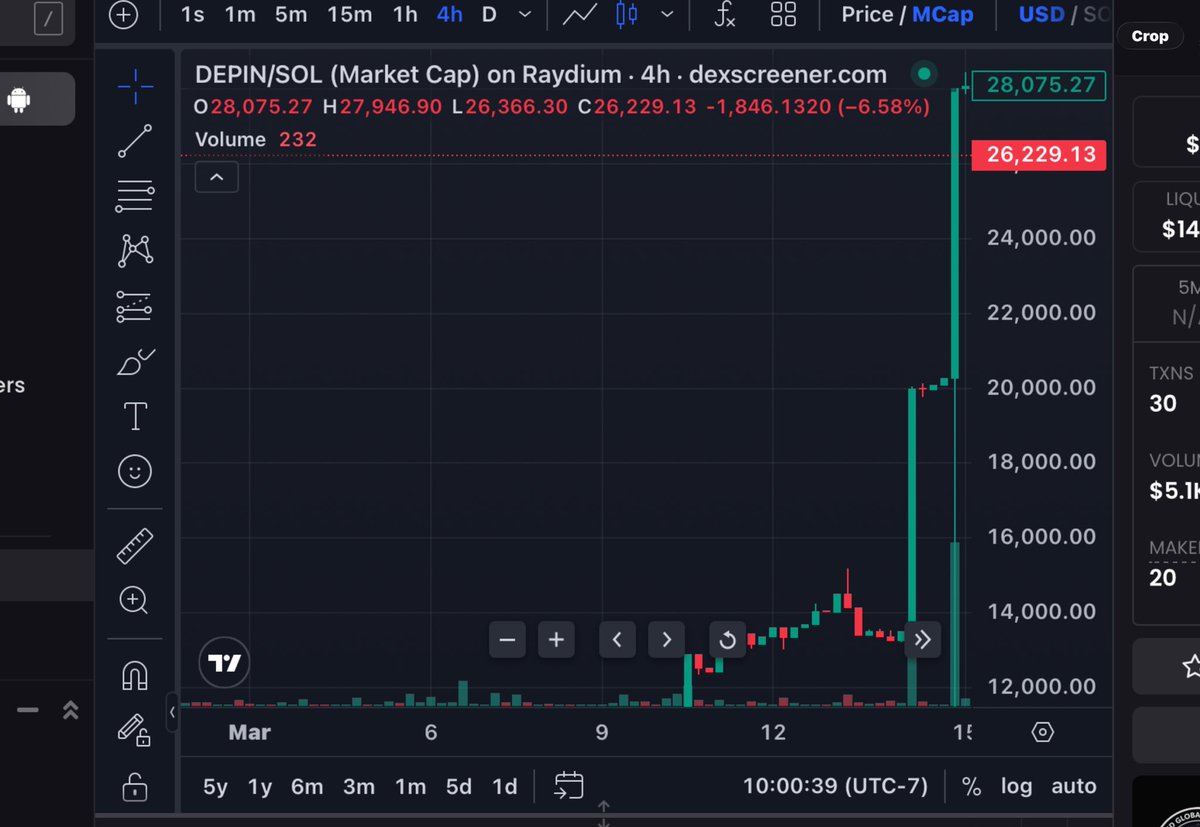Viewport: 1200px width, 827px height.
Task: Zoom out chart with minus button
Action: point(508,640)
